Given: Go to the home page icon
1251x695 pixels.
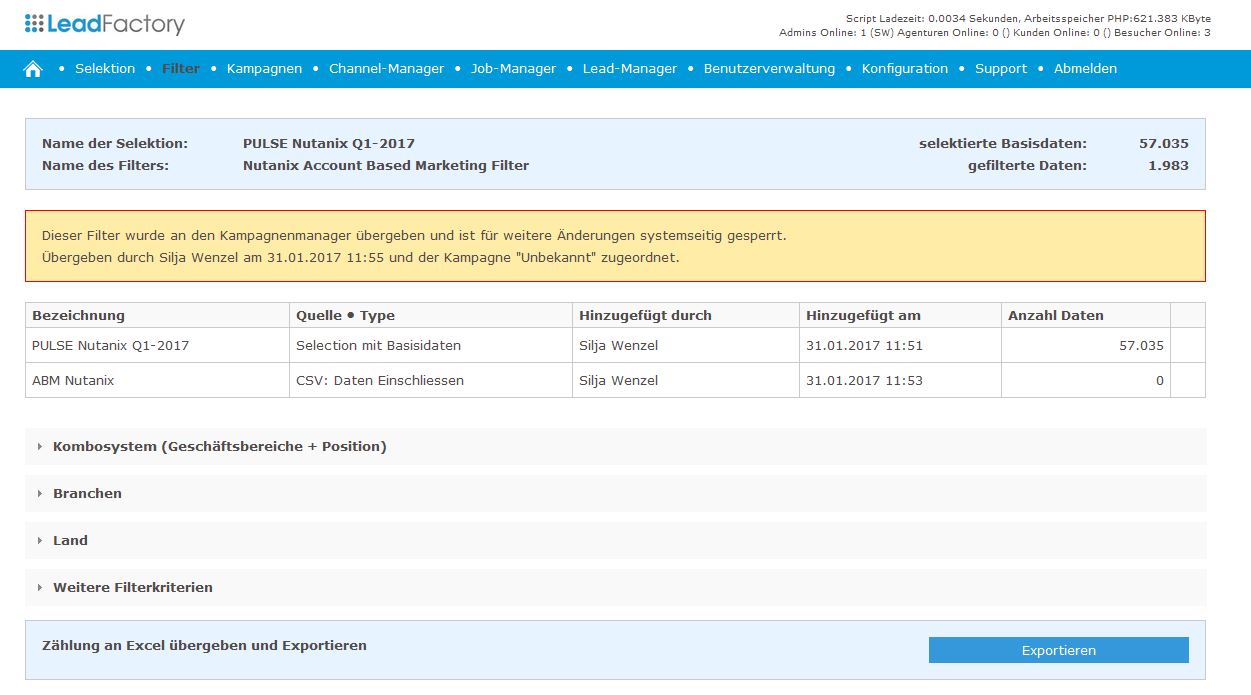Looking at the screenshot, I should (x=33, y=69).
